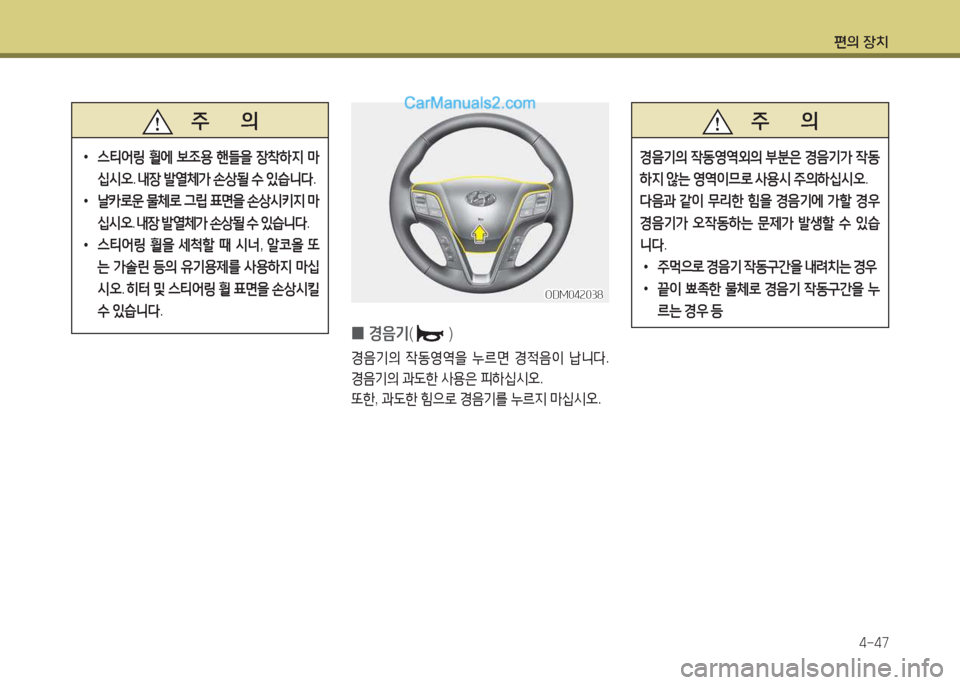The height and width of the screenshot is (685, 960).
Task: Click text '또한, 과도한 힘으로 경음기를 누르지 마십시오.'
Action: coord(476,400)
